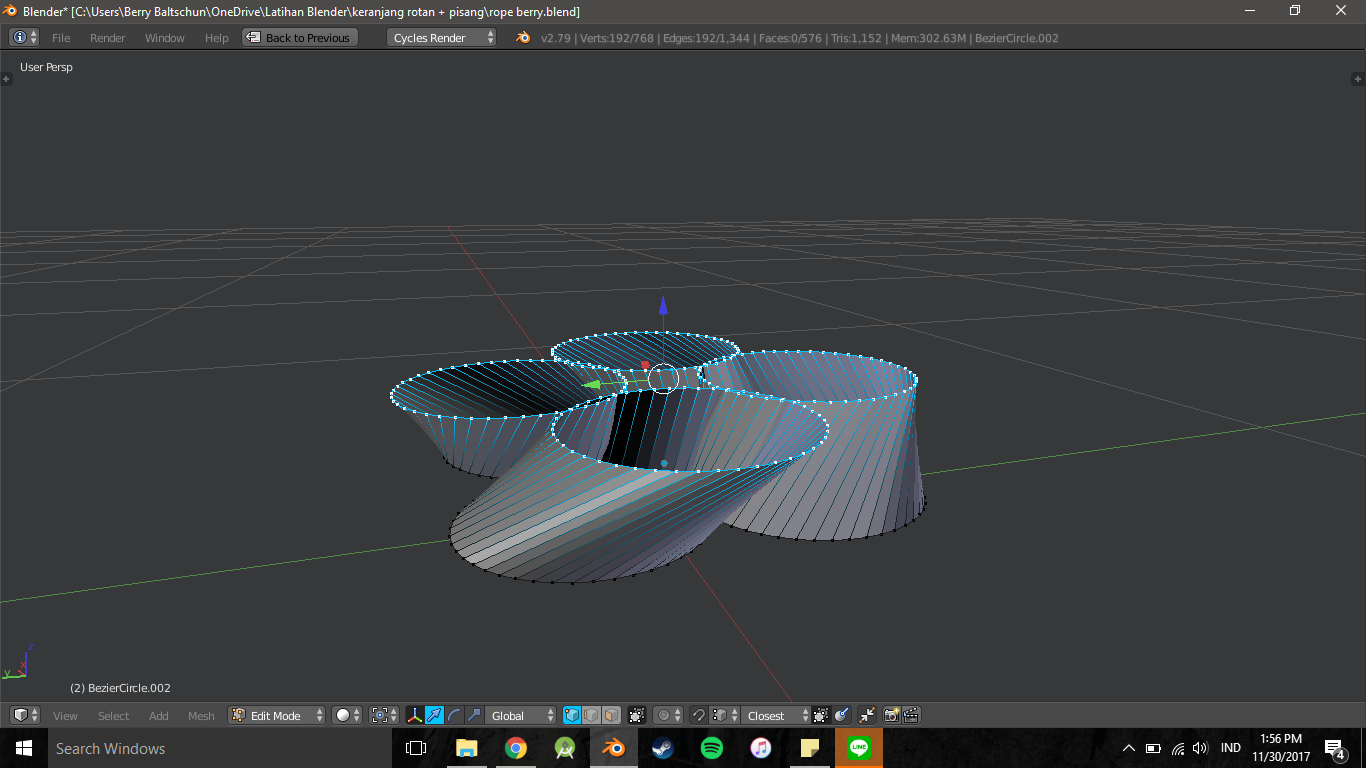Open the Add menu in viewport header
Screen dimensions: 1366x768
point(159,716)
